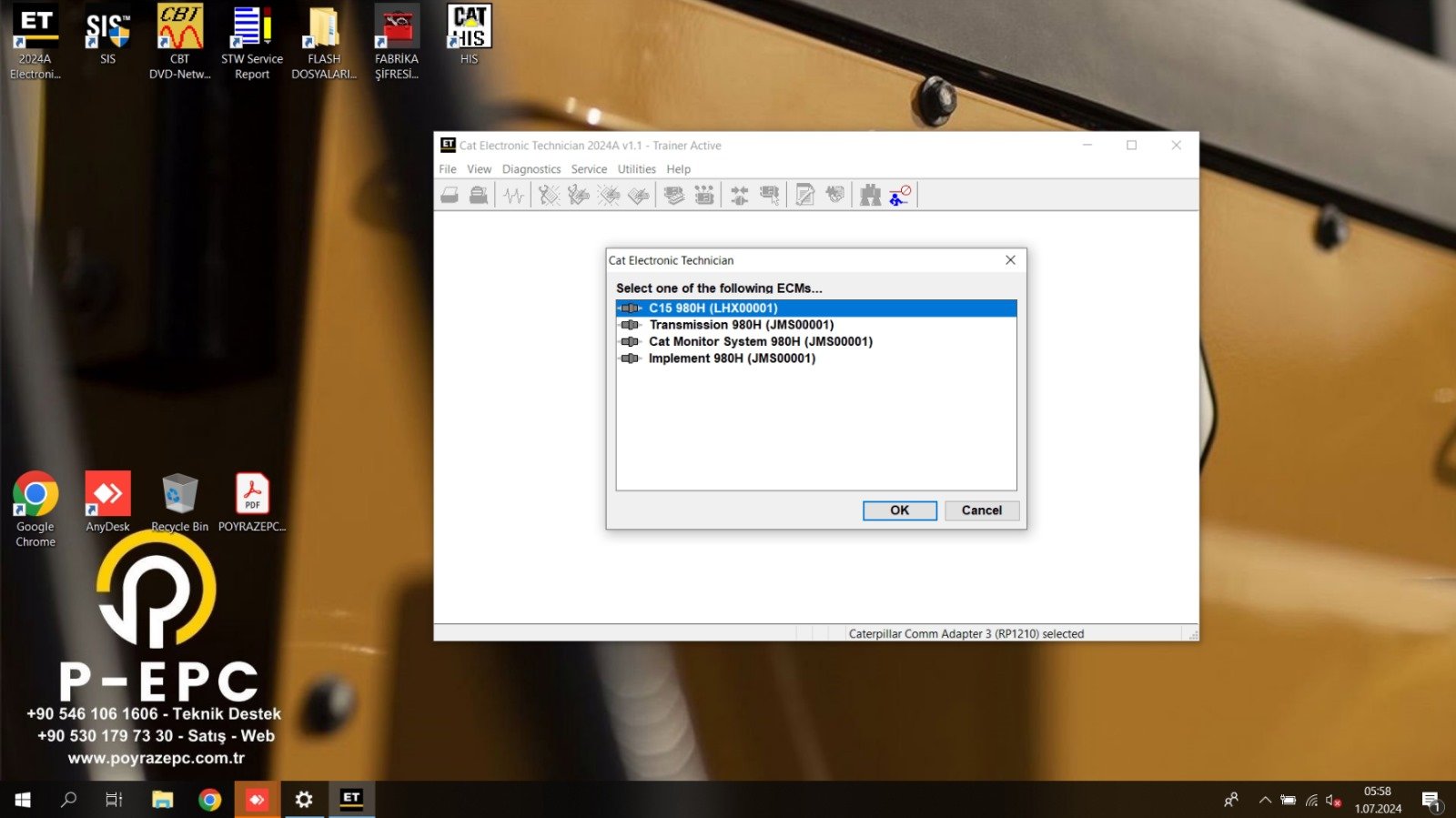Open Wi-Fi network tray icon
The height and width of the screenshot is (818, 1456).
click(x=1311, y=801)
